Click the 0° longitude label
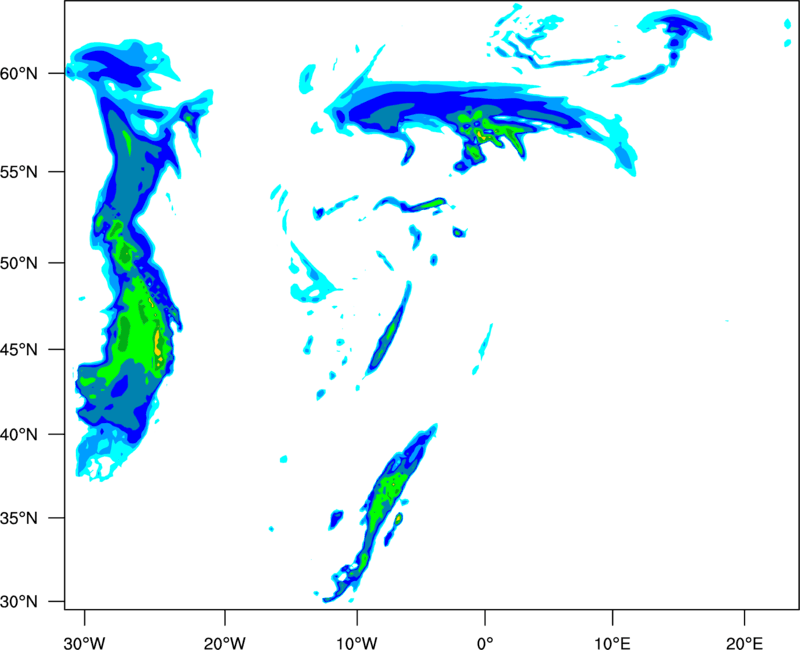The width and height of the screenshot is (800, 650). (485, 643)
